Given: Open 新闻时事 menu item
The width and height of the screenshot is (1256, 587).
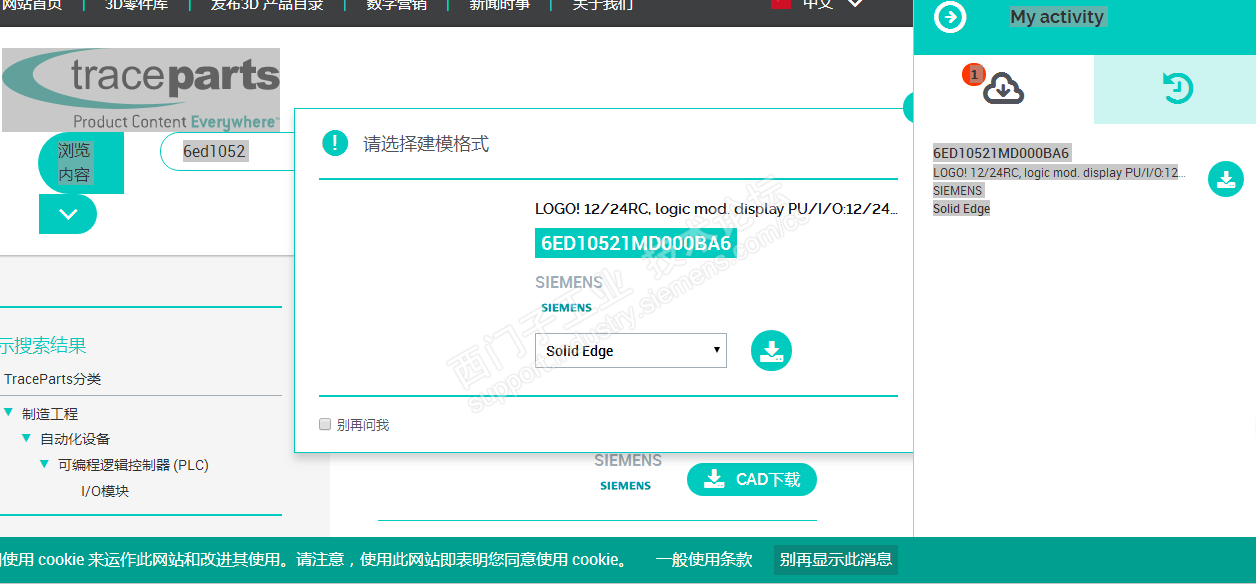Looking at the screenshot, I should 500,5.
